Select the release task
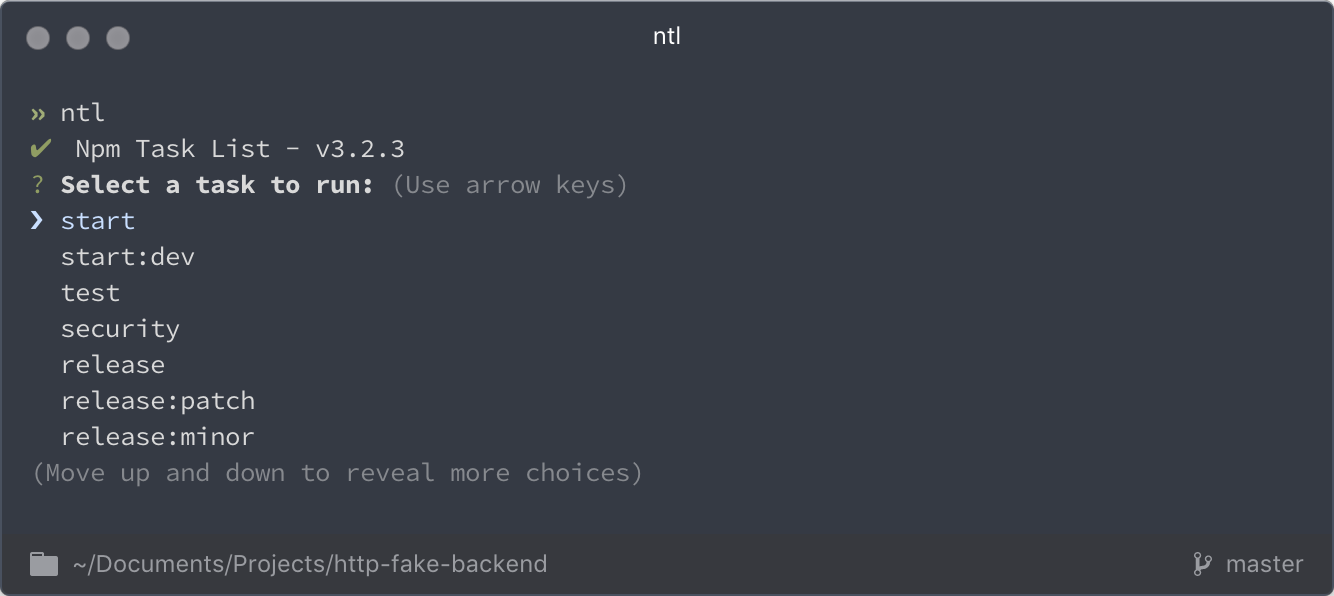 click(112, 364)
